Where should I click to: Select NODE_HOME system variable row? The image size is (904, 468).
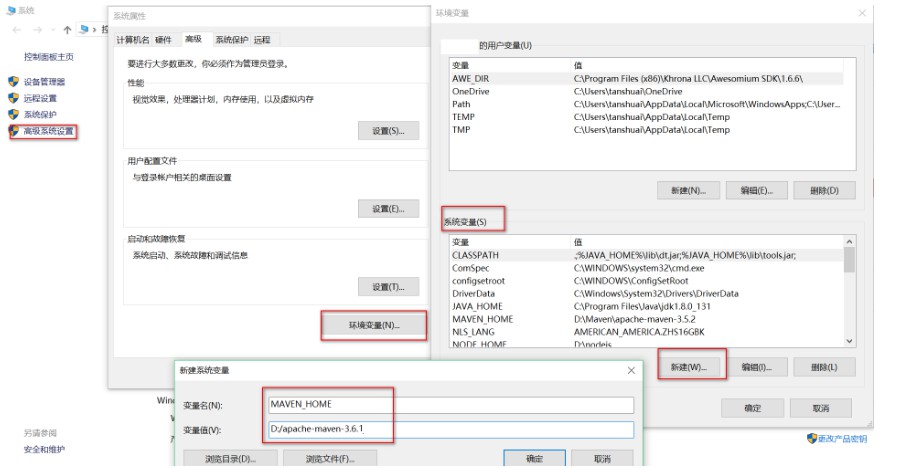(647, 344)
